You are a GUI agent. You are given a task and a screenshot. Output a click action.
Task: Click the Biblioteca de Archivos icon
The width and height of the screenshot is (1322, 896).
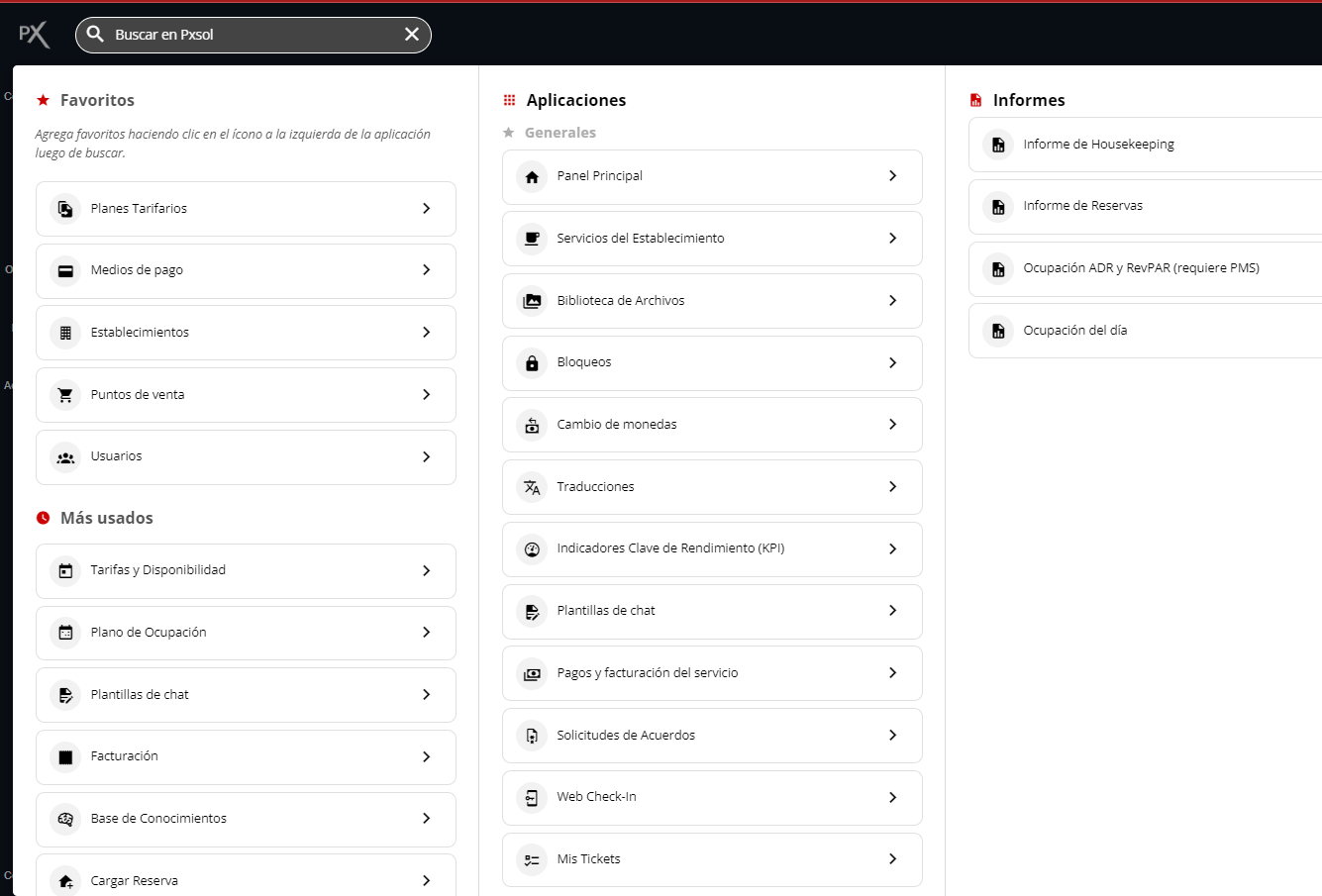coord(532,301)
